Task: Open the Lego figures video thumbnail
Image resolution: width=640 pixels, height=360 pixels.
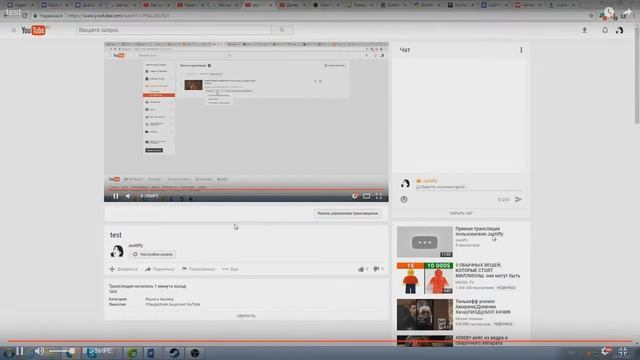Action: [424, 278]
